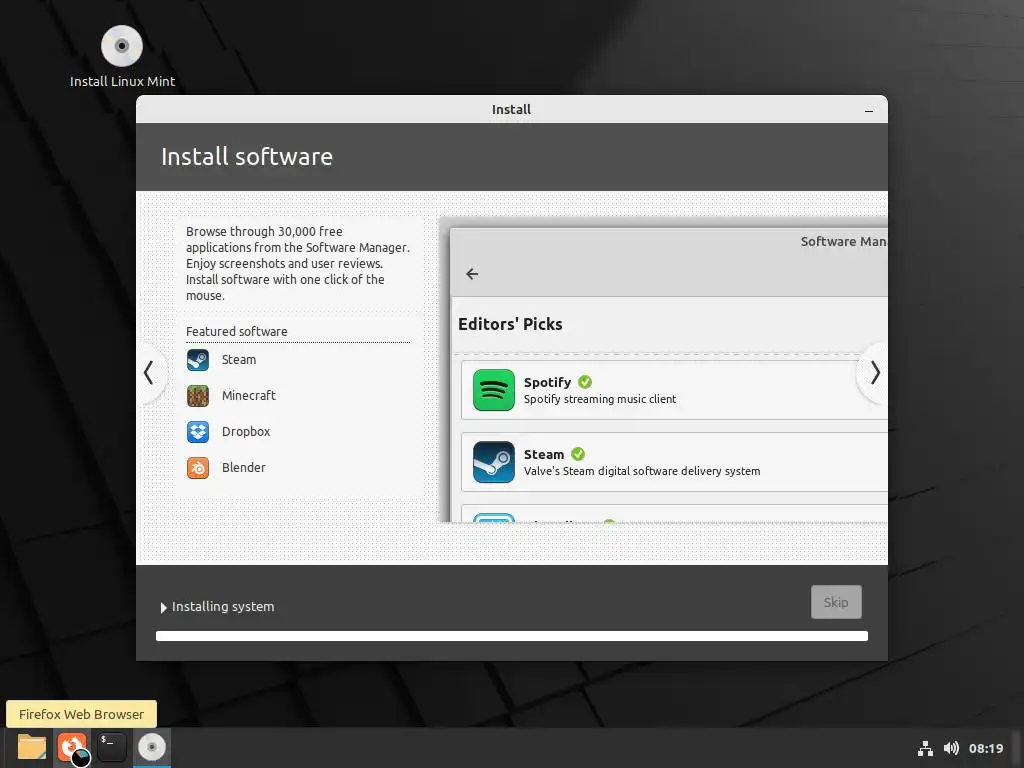The height and width of the screenshot is (768, 1024).
Task: Click the Software Manager title in preview
Action: coord(844,242)
